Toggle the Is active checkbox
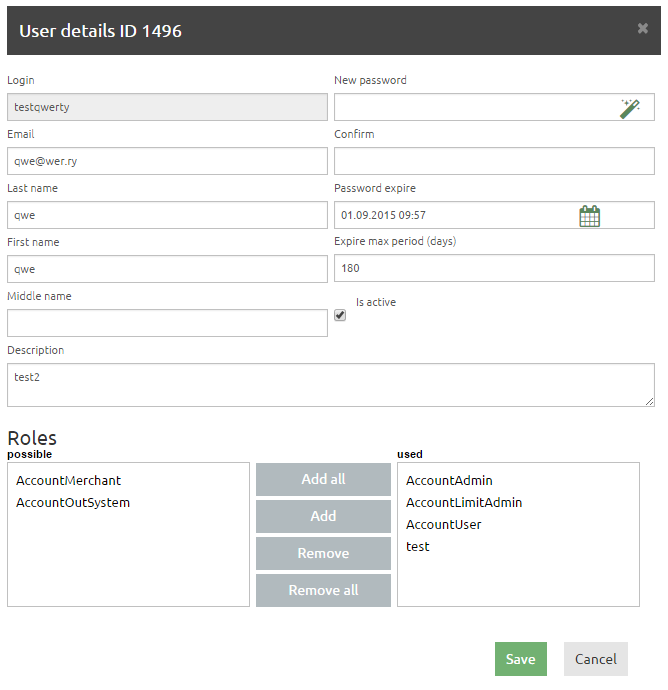The image size is (668, 690). [340, 315]
